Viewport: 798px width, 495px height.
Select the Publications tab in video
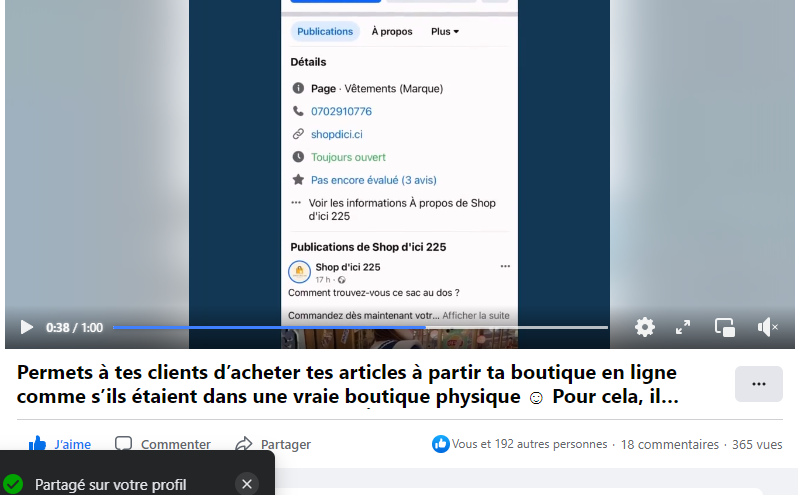click(325, 31)
